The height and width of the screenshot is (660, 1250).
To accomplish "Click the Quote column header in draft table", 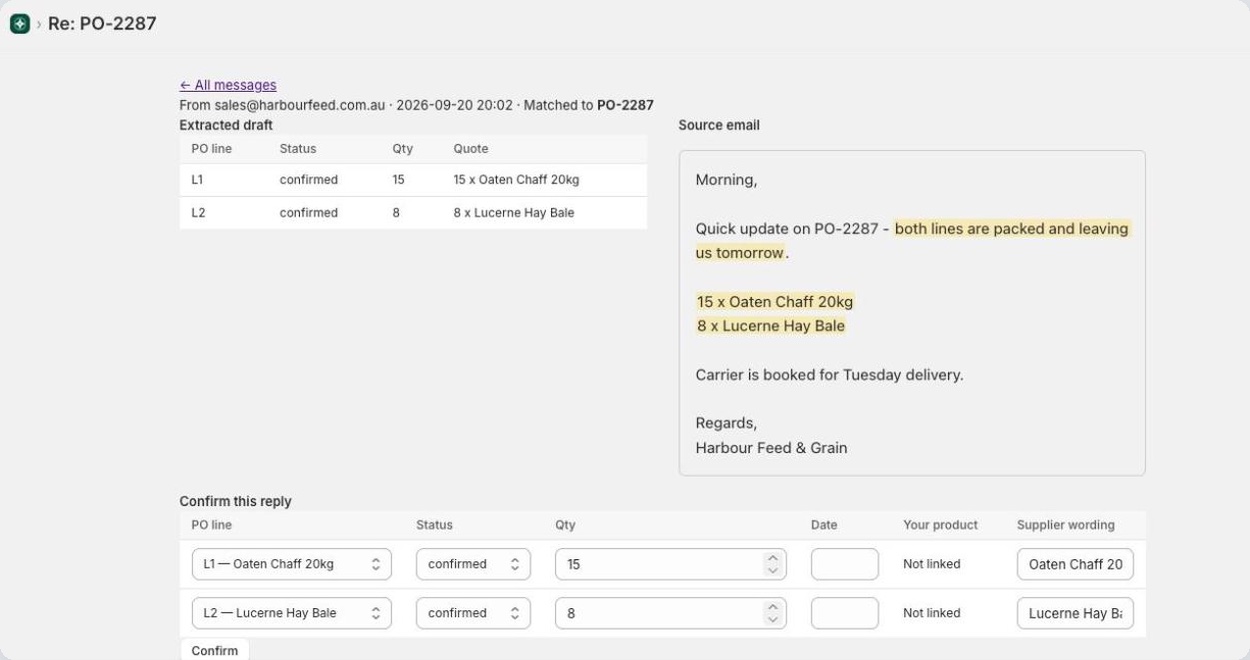I will click(x=471, y=149).
